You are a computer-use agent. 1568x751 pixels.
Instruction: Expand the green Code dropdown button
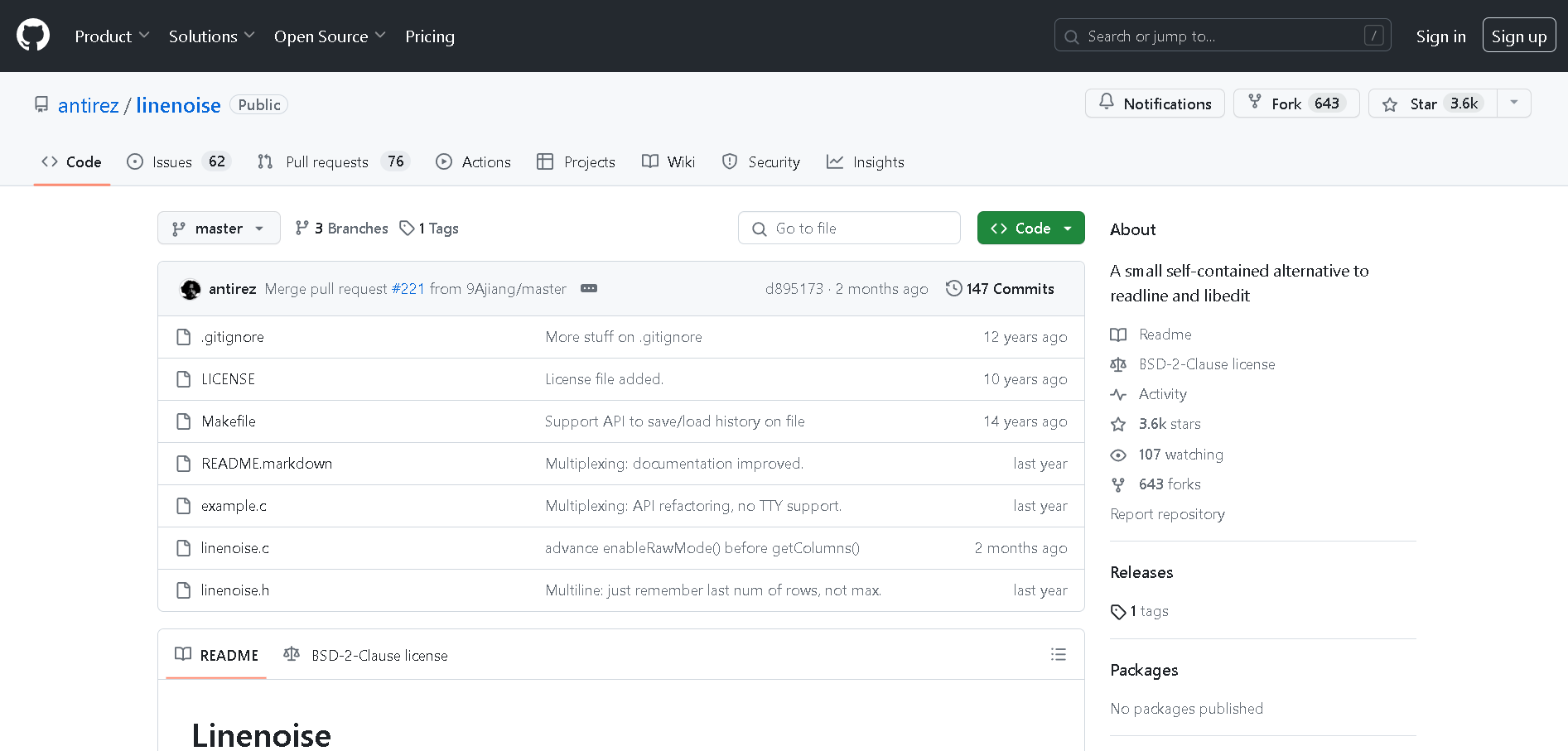coord(1030,229)
